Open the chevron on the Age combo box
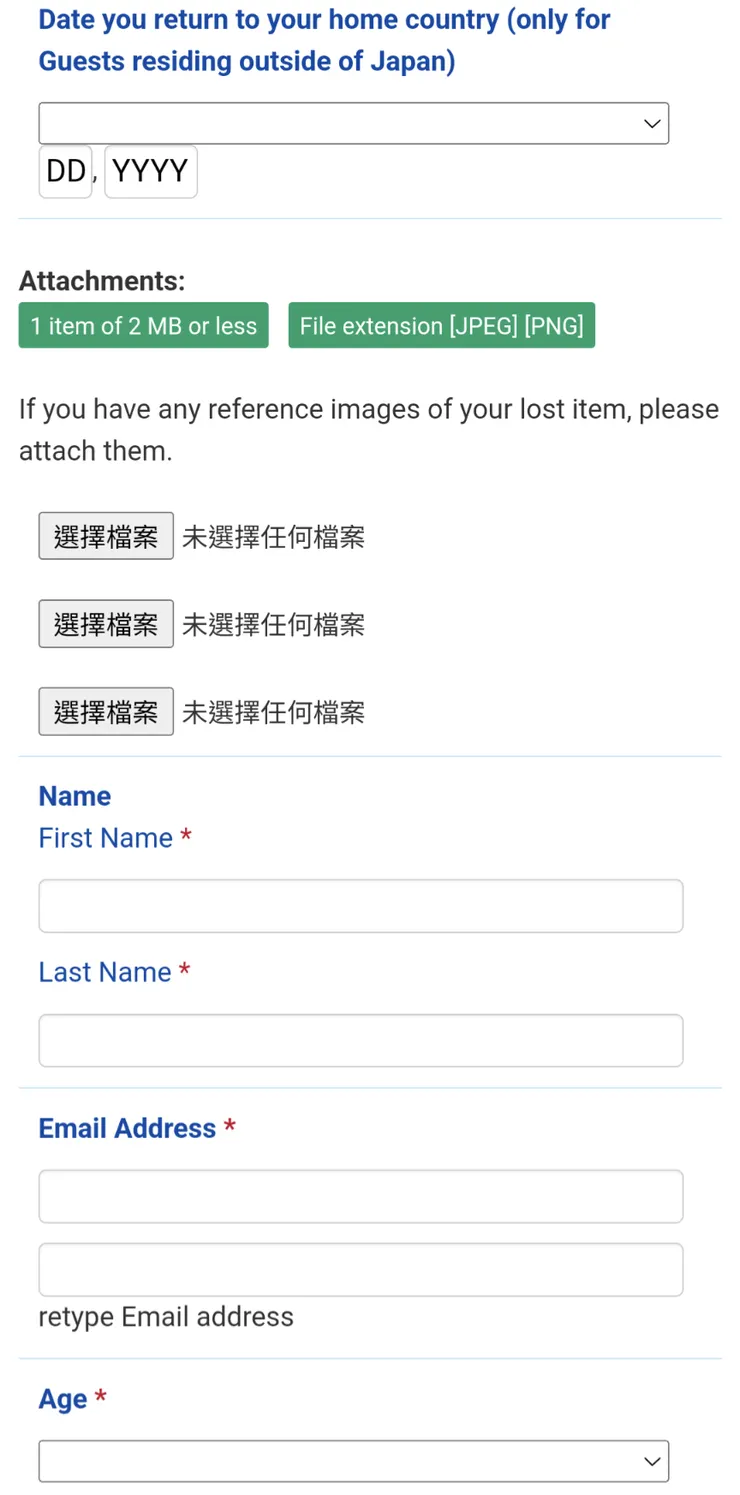 pos(652,1460)
